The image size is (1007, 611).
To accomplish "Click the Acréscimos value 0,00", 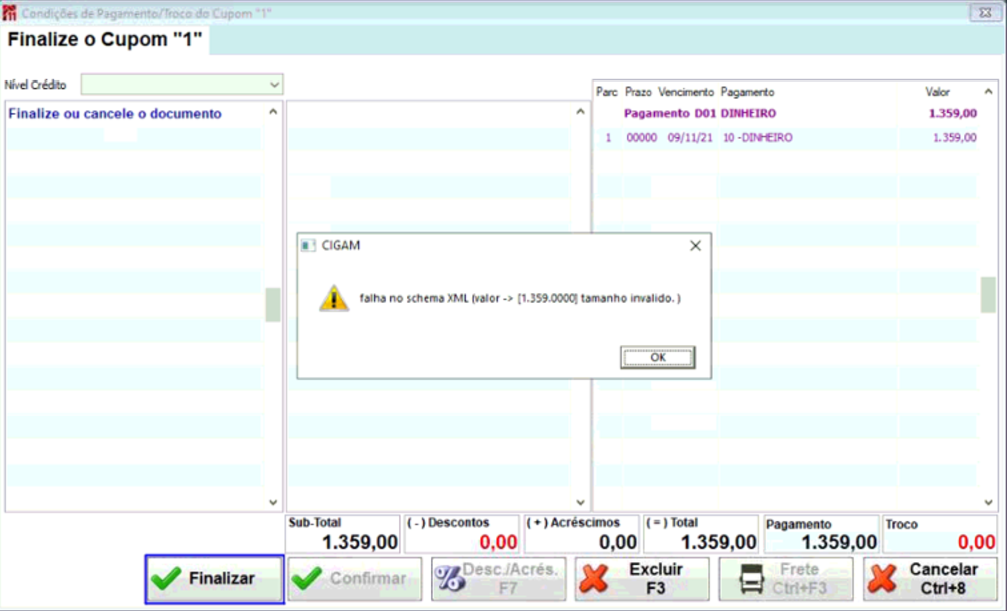I will pos(618,542).
